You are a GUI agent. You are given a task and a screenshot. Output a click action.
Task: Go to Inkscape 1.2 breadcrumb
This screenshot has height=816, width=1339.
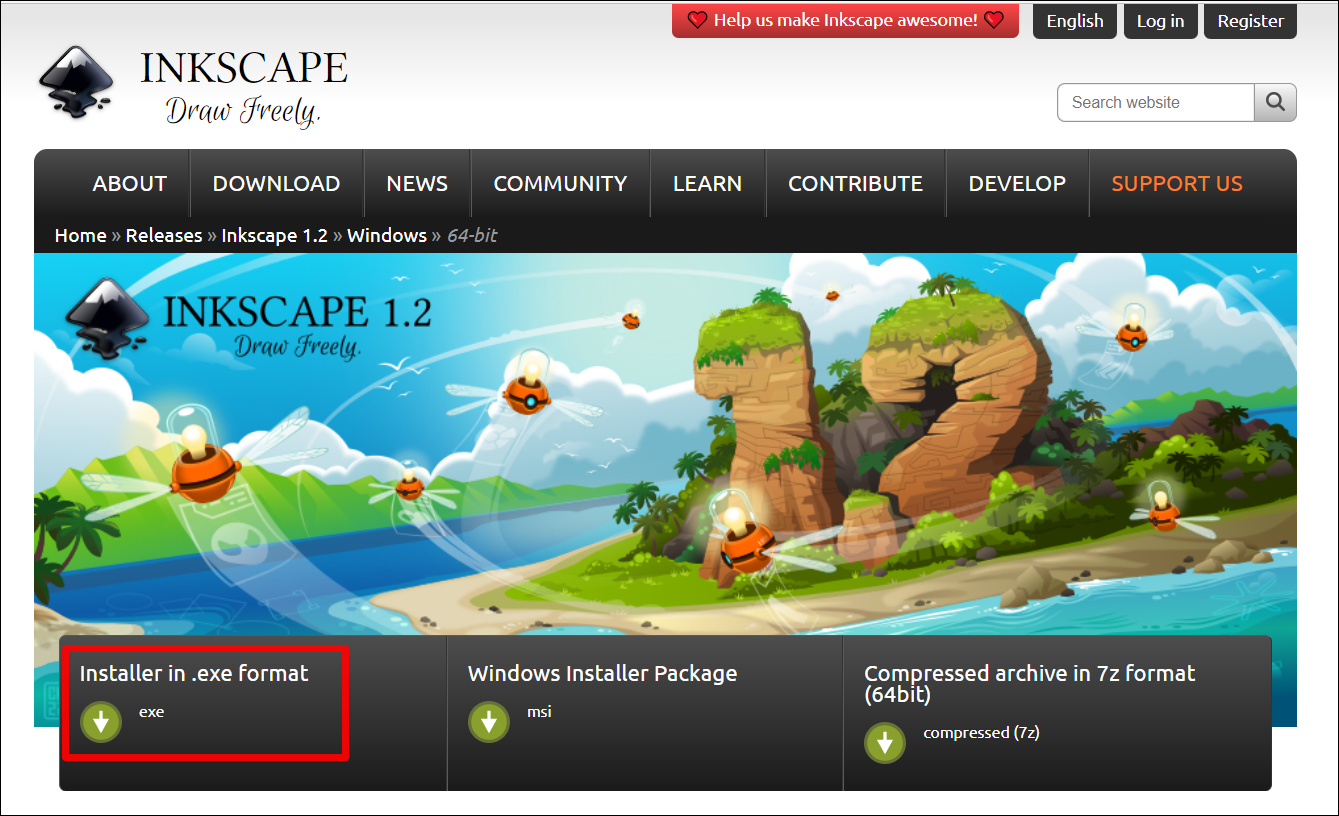[274, 236]
